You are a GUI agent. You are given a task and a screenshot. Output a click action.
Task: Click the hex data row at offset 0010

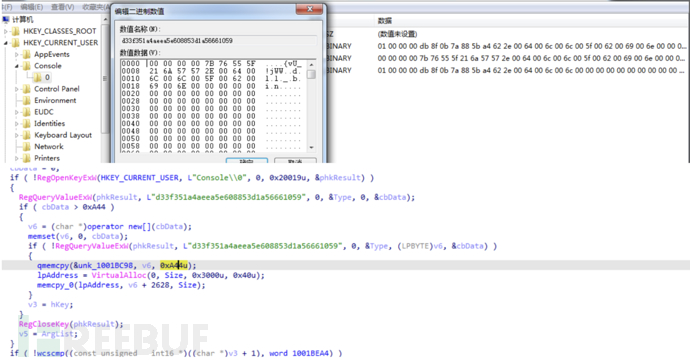click(212, 78)
